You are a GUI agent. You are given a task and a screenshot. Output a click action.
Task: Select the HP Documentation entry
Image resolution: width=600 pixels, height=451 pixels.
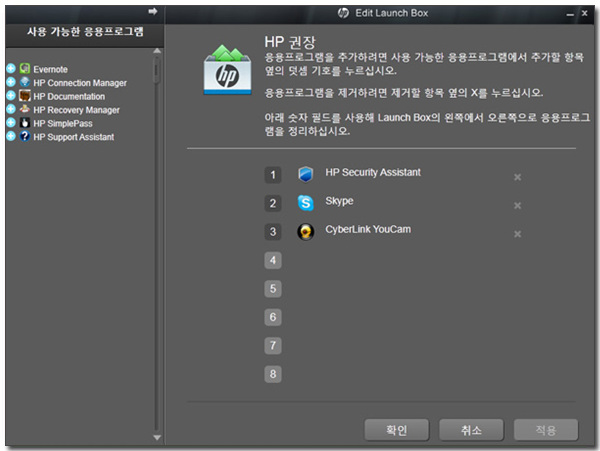point(69,96)
